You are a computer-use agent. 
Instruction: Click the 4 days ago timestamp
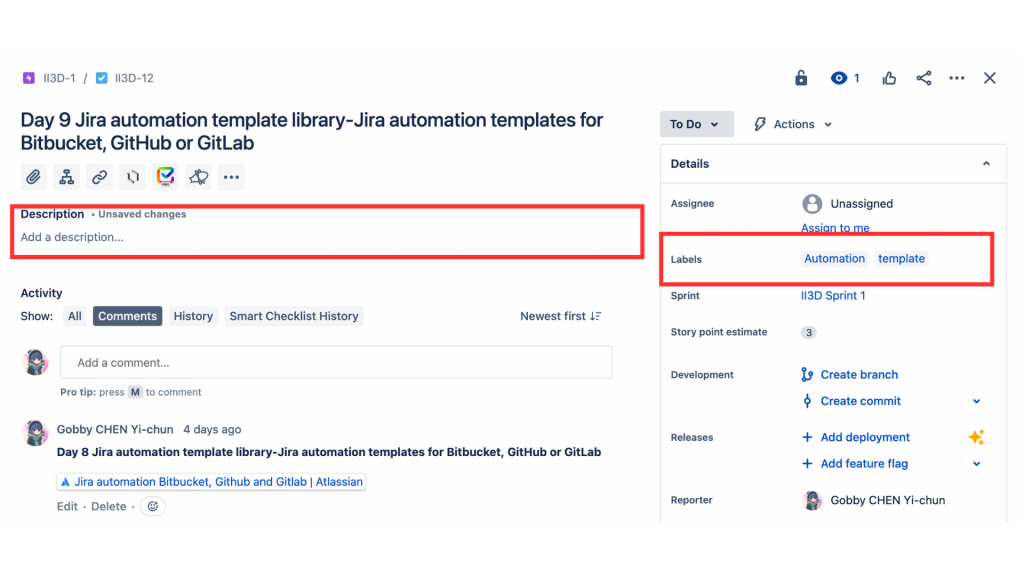pyautogui.click(x=212, y=430)
